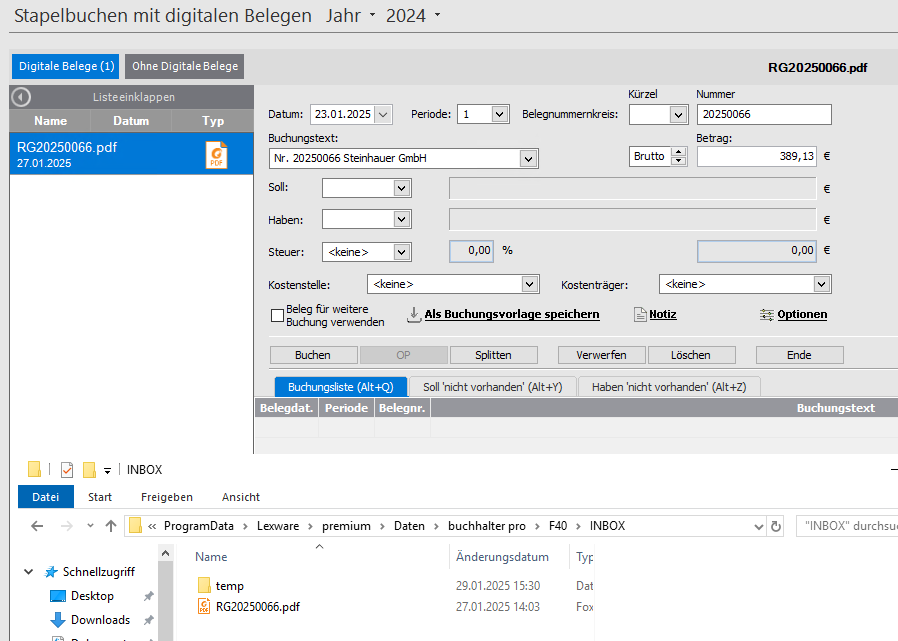This screenshot has height=641, width=898.
Task: Click the pin icon beside Desktop
Action: point(148,596)
